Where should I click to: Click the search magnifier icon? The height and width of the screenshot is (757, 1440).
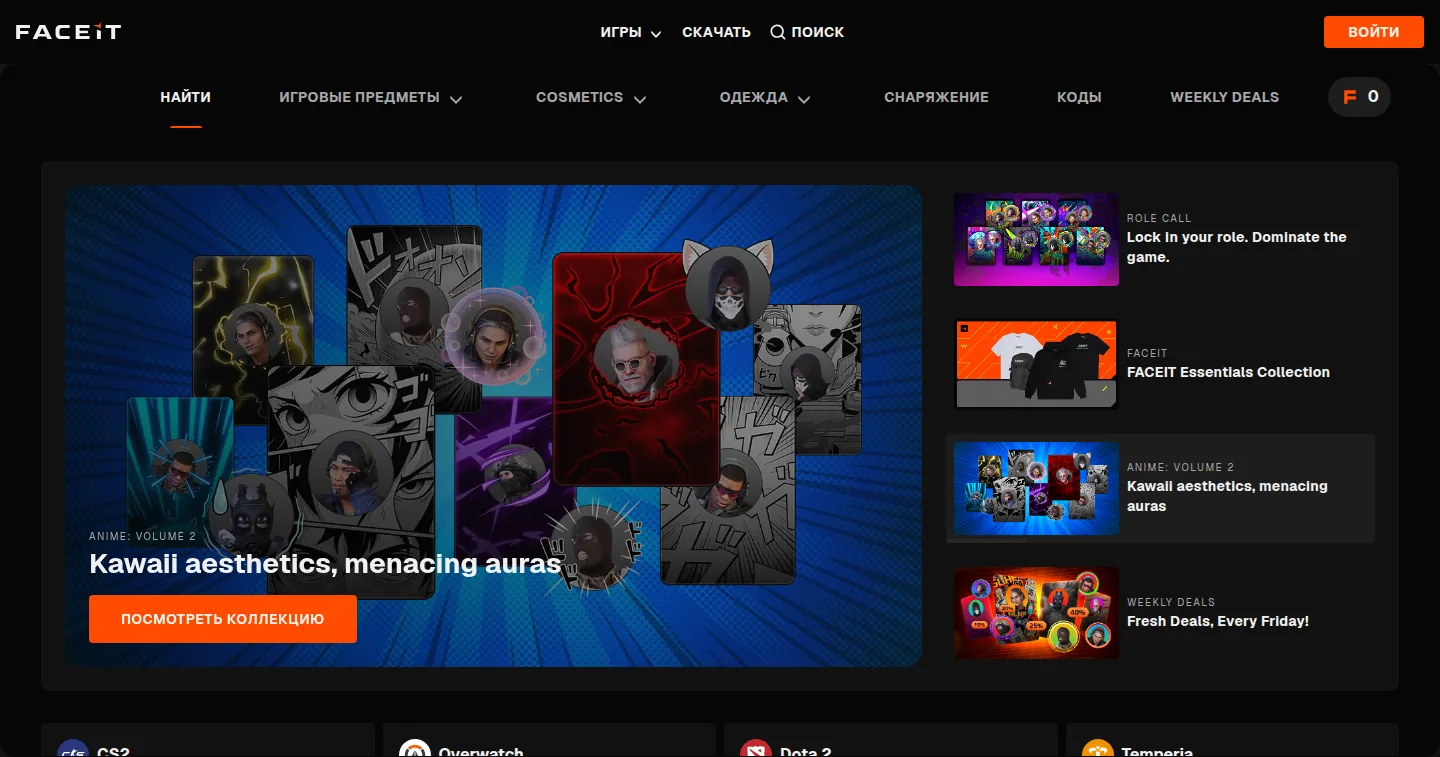click(x=777, y=32)
